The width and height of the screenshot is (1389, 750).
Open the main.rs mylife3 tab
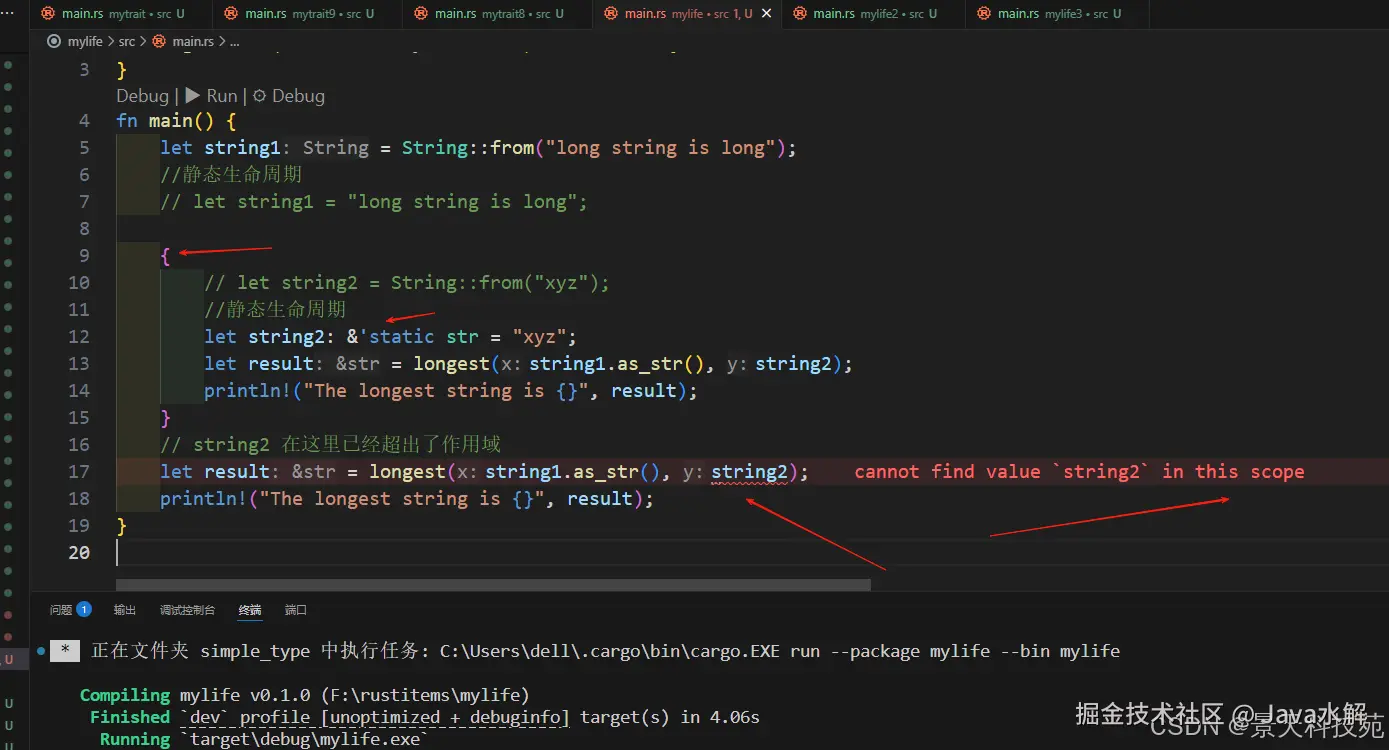pyautogui.click(x=1058, y=14)
